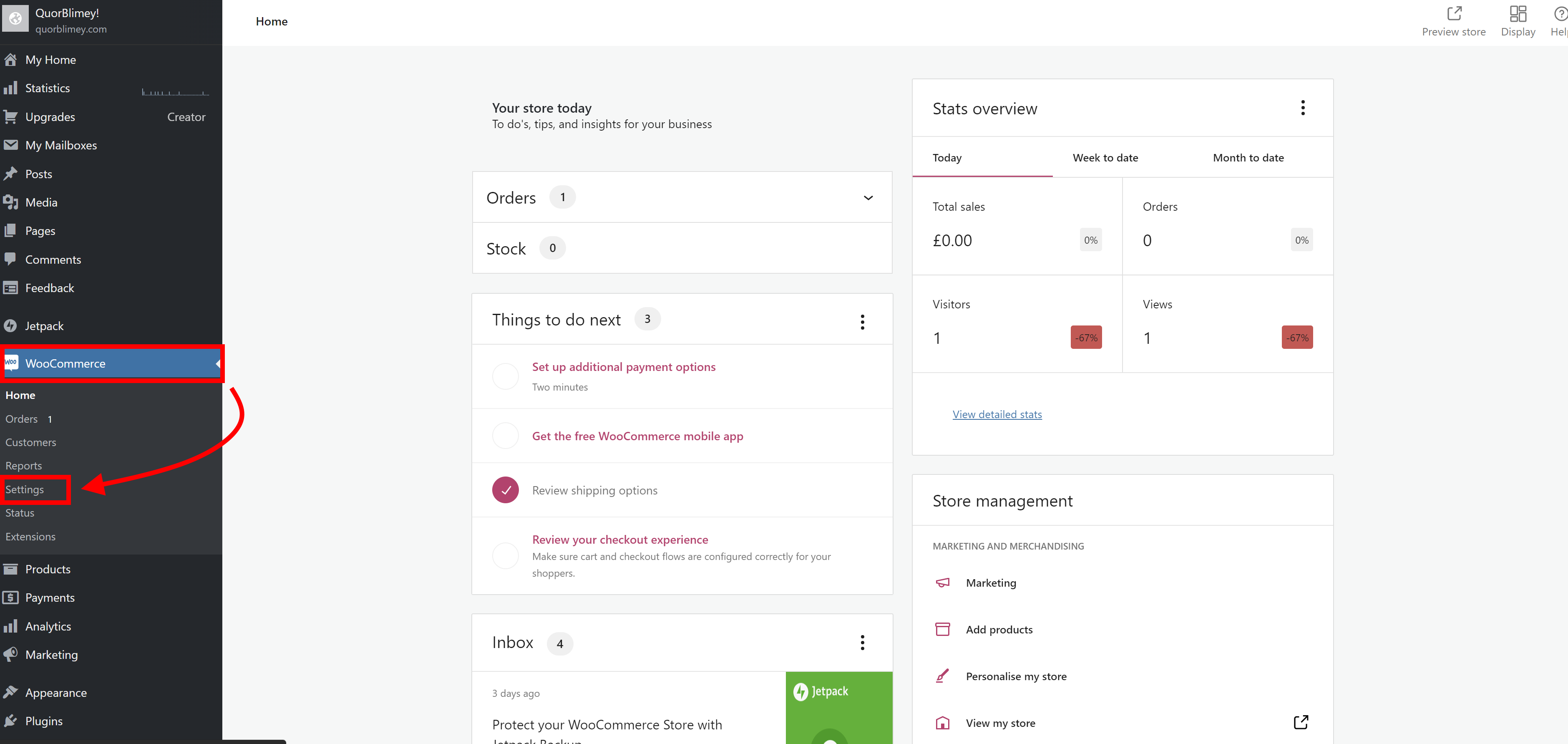The height and width of the screenshot is (744, 1568).
Task: Click the Jetpack green inbox banner image
Action: point(839,707)
